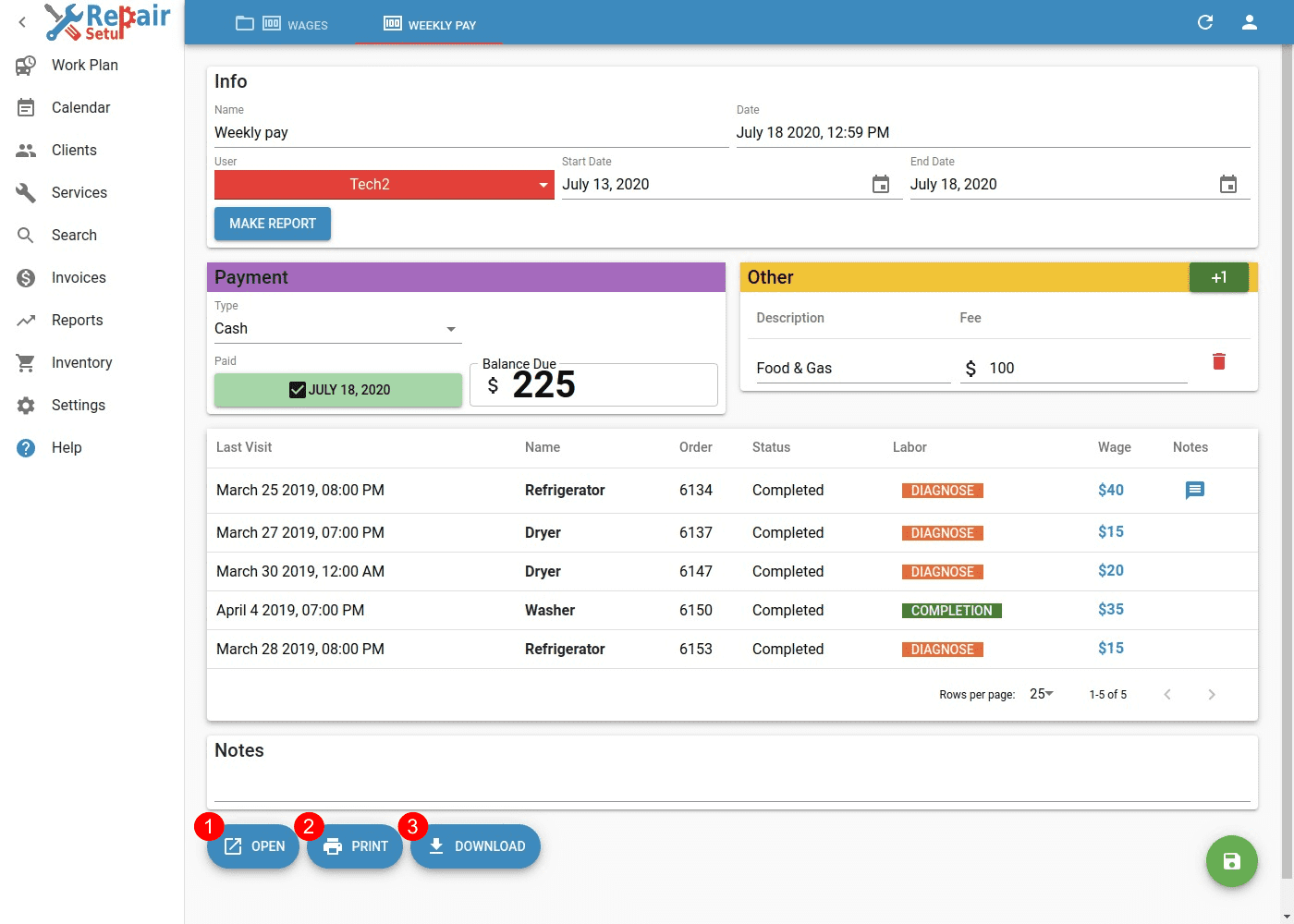Click the Labor column header
The height and width of the screenshot is (924, 1294).
coord(909,447)
